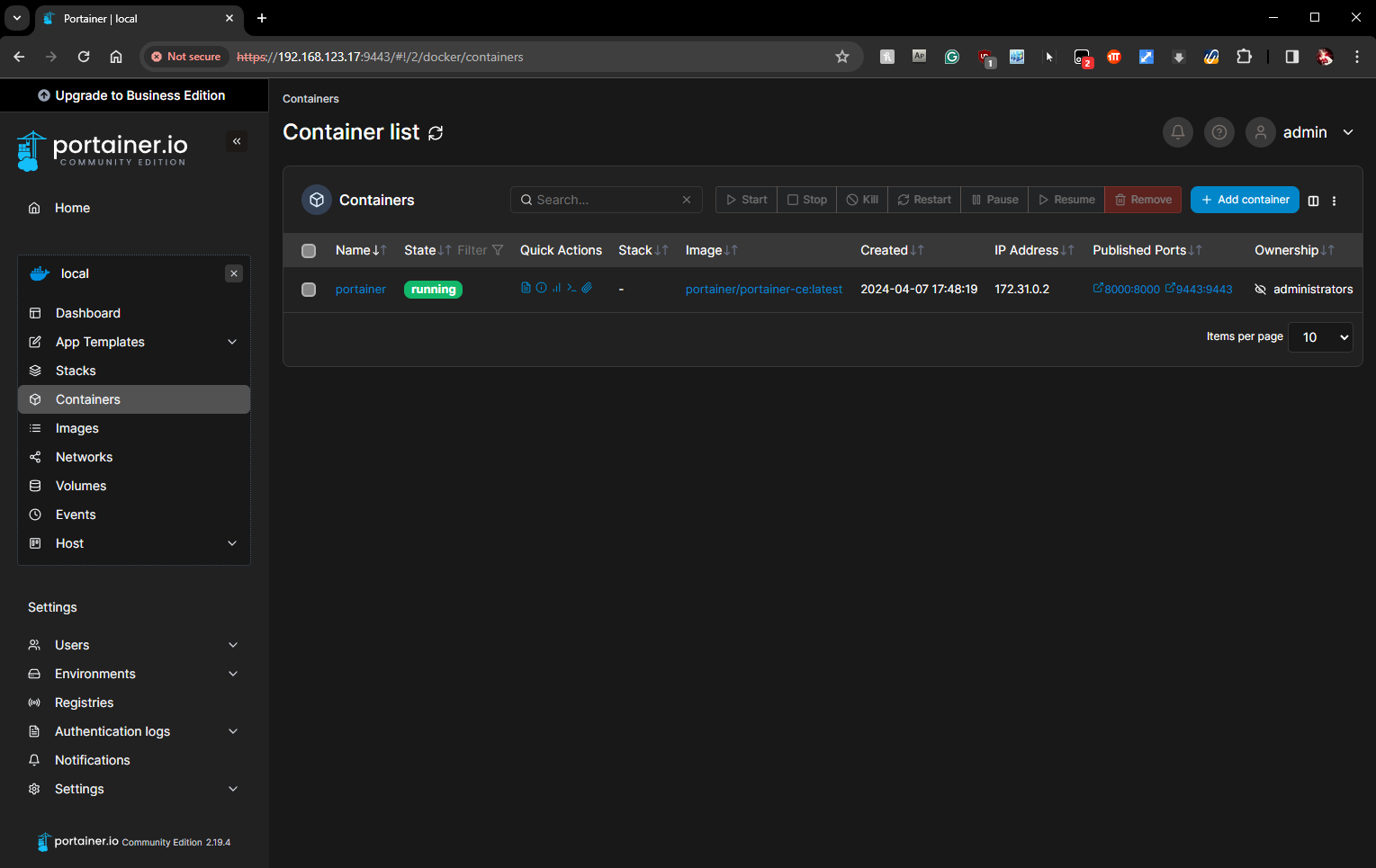Open portainer/portainer-ce:latest image link

click(x=763, y=290)
